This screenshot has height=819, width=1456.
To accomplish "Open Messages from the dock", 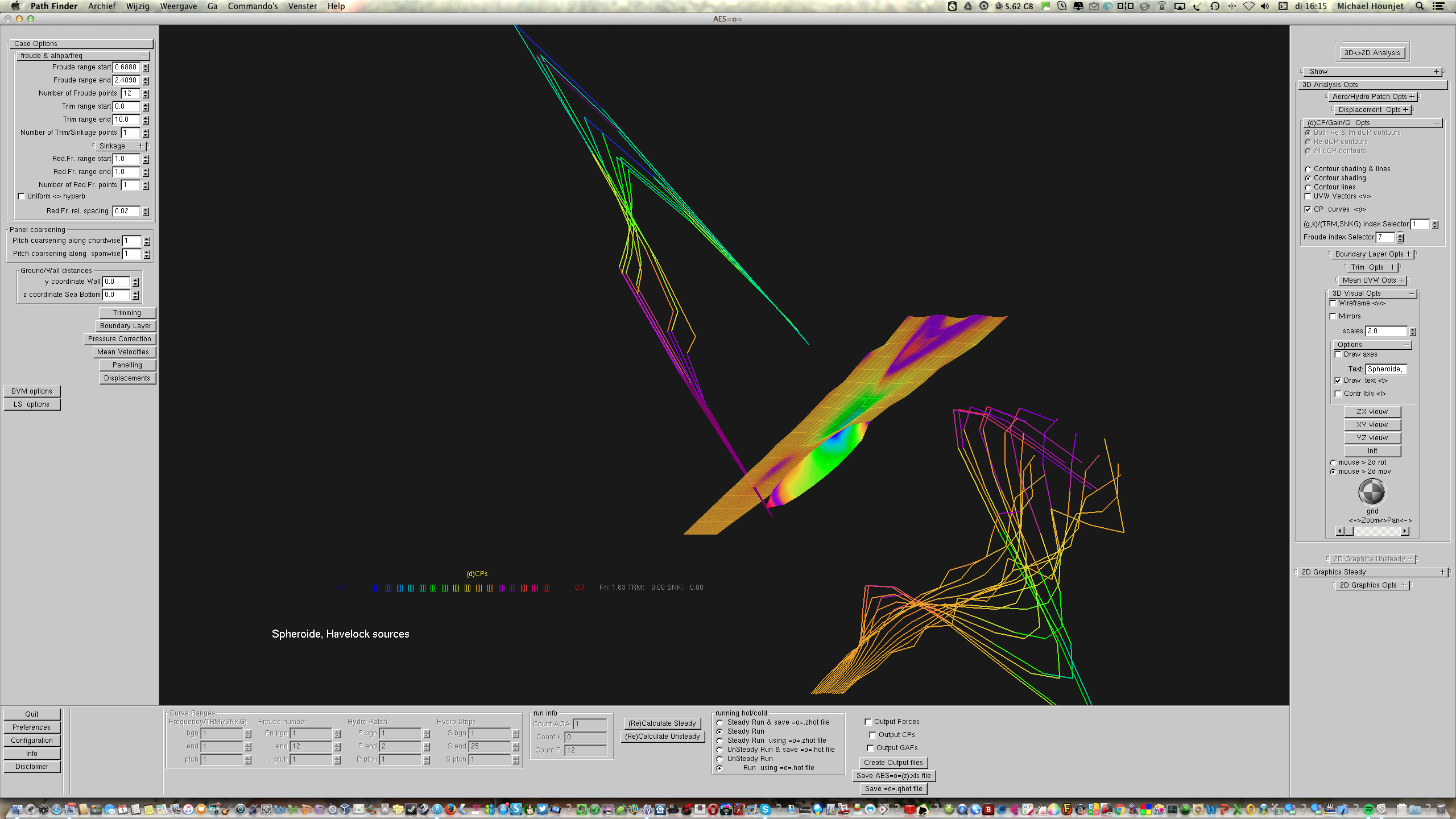I will pyautogui.click(x=109, y=809).
